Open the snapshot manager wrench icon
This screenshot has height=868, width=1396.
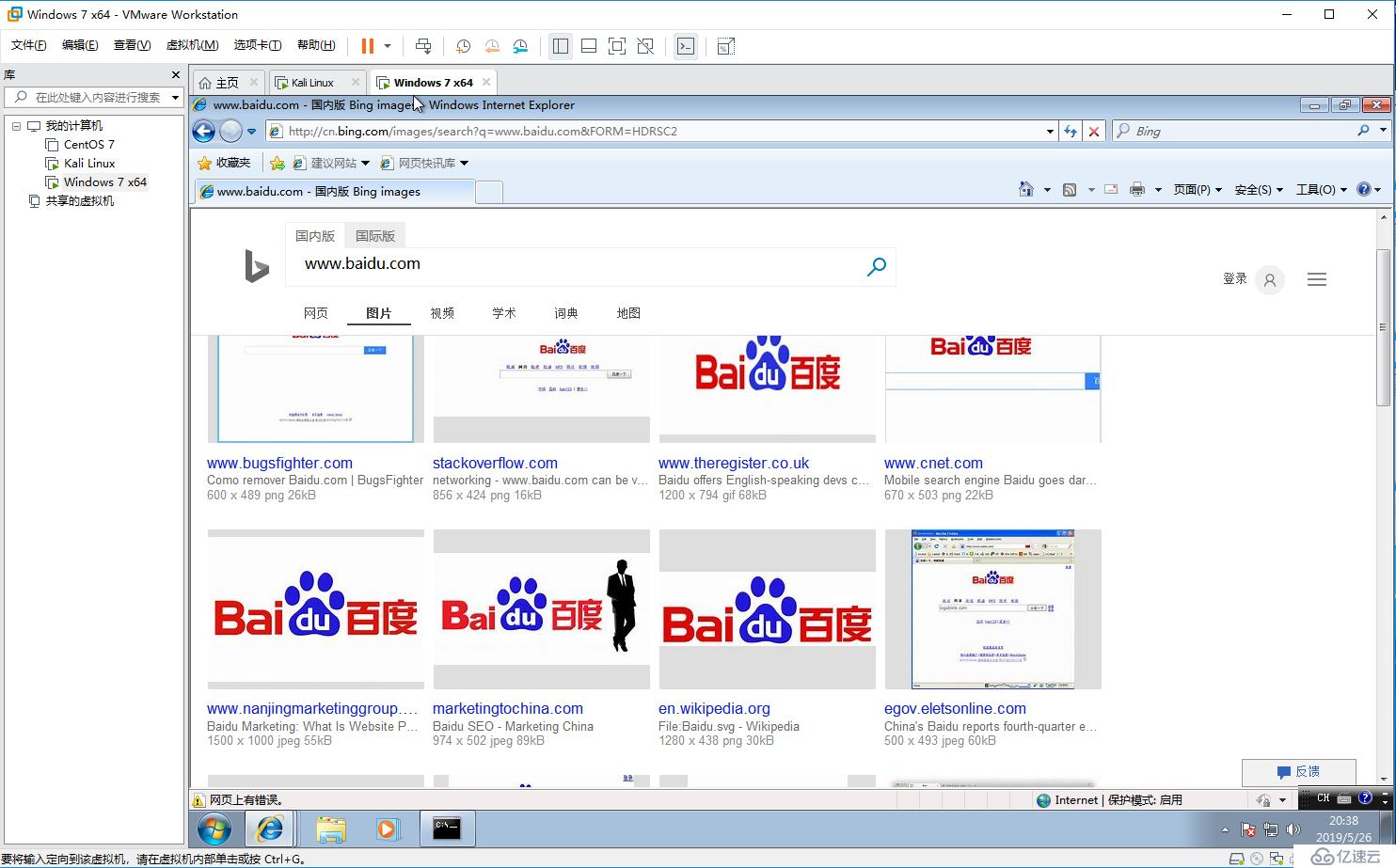[520, 46]
